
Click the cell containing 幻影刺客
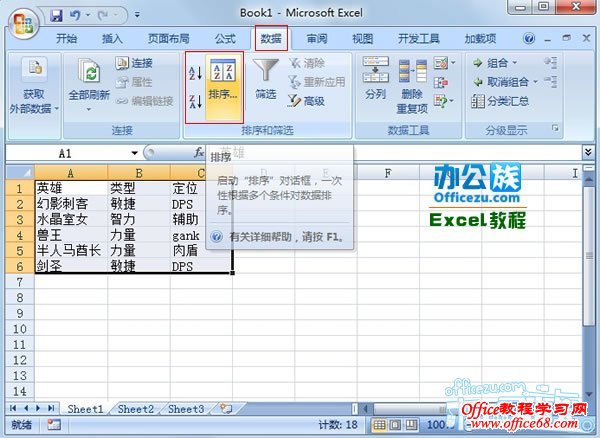tap(71, 204)
